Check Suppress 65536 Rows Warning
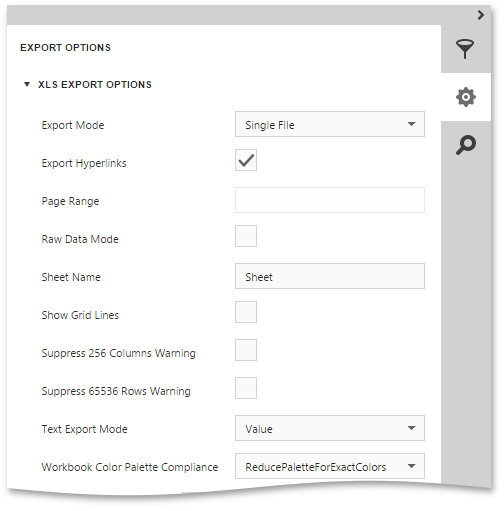 point(246,388)
